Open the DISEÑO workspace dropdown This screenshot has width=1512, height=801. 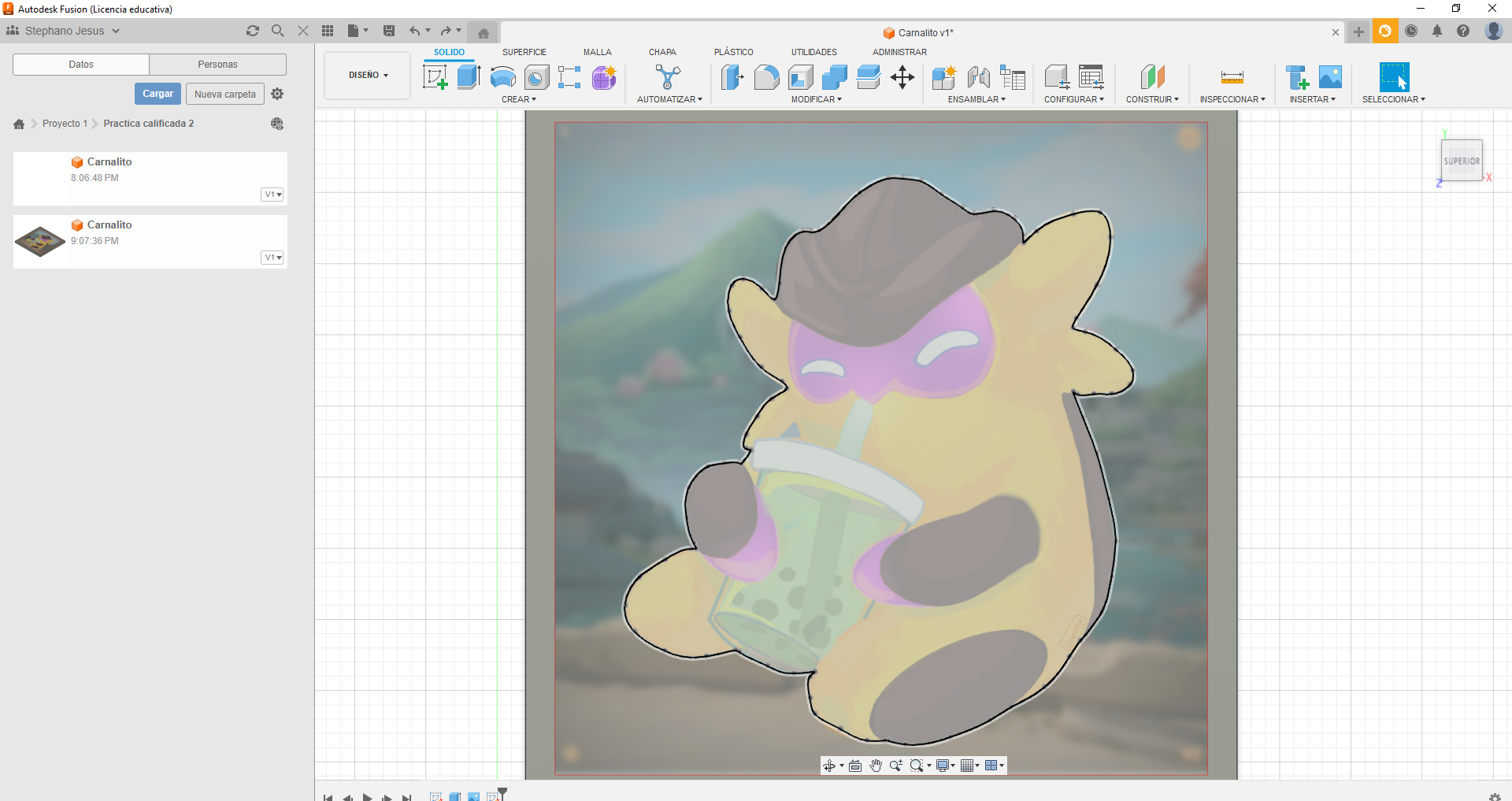point(368,76)
